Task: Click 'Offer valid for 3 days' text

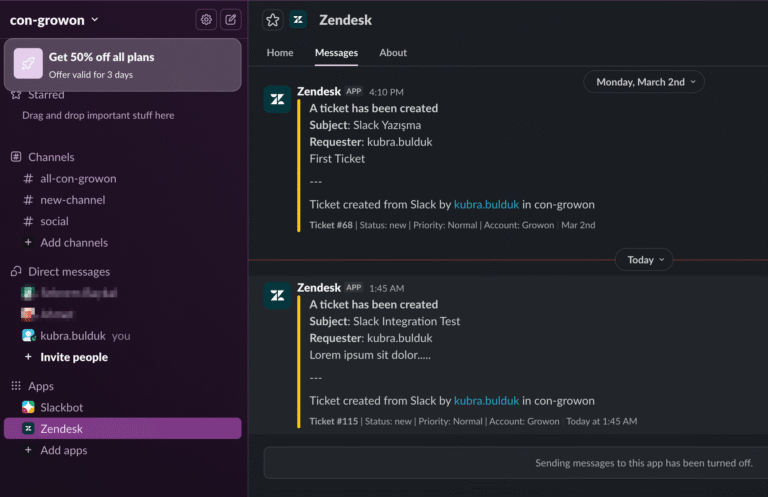Action: coord(91,75)
